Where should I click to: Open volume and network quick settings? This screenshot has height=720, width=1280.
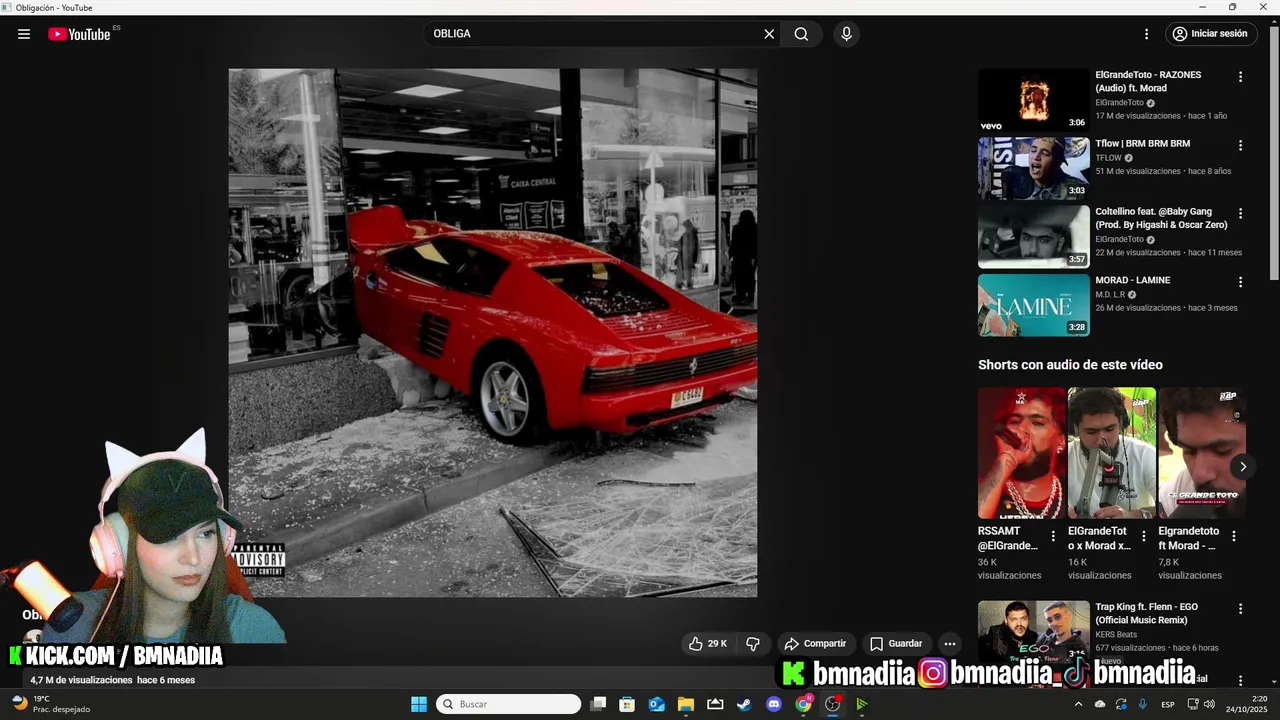(x=1201, y=704)
